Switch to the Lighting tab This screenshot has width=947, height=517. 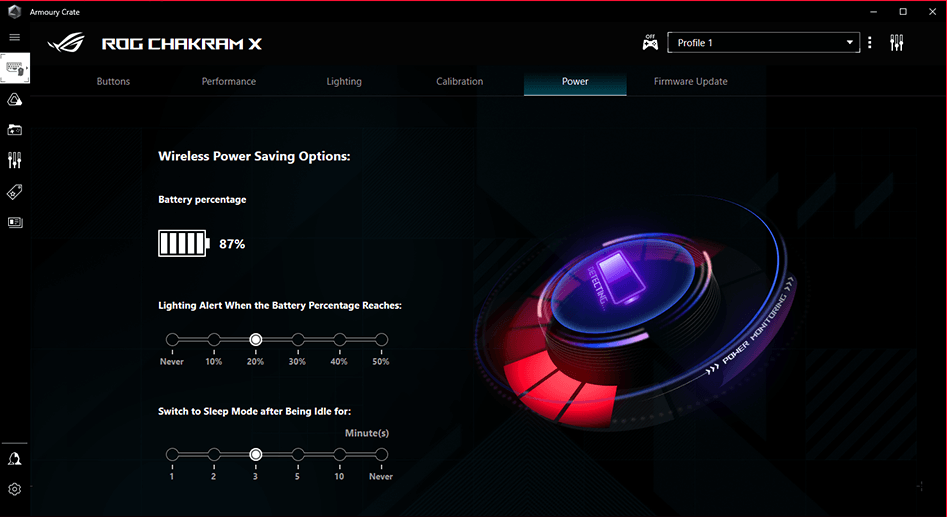click(x=344, y=82)
